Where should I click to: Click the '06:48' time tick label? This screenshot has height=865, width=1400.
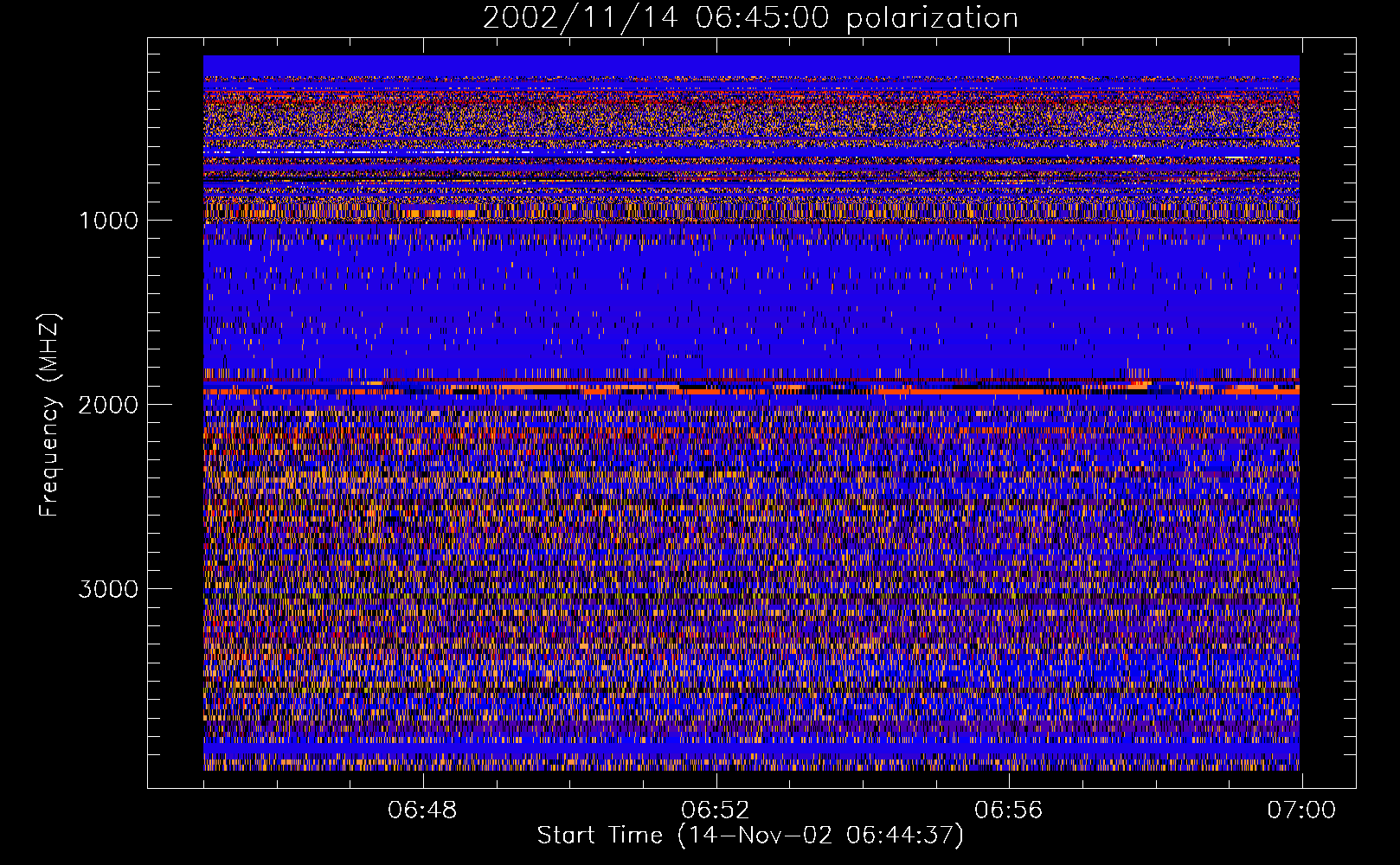(x=422, y=811)
